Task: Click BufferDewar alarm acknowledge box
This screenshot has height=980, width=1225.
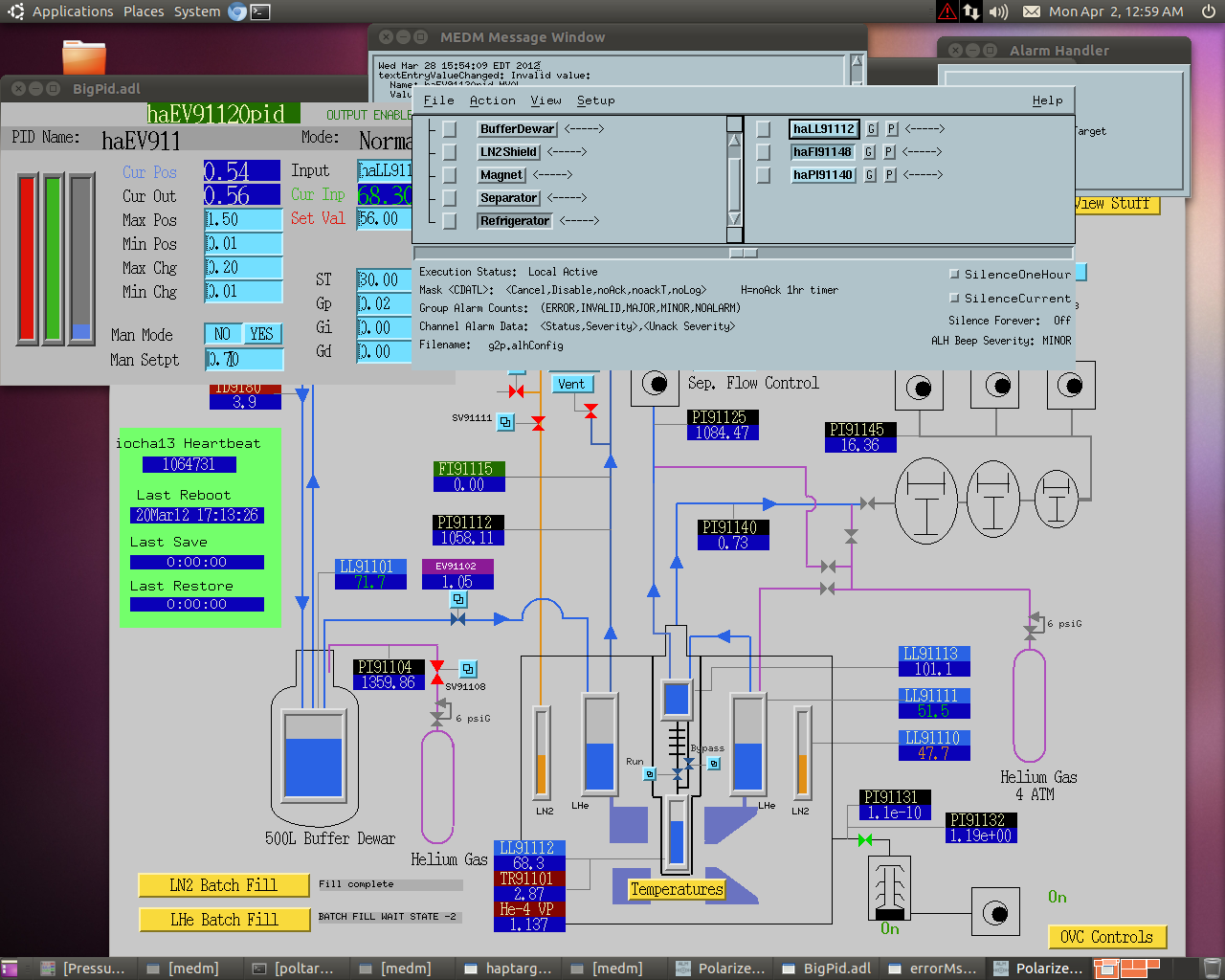Action: [450, 129]
